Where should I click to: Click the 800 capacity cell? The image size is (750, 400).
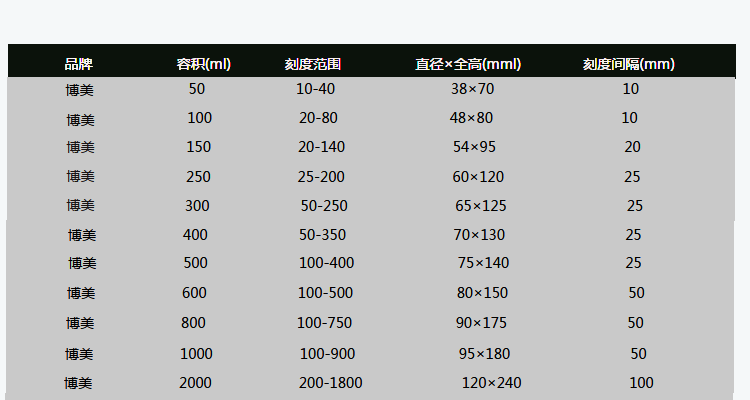193,323
